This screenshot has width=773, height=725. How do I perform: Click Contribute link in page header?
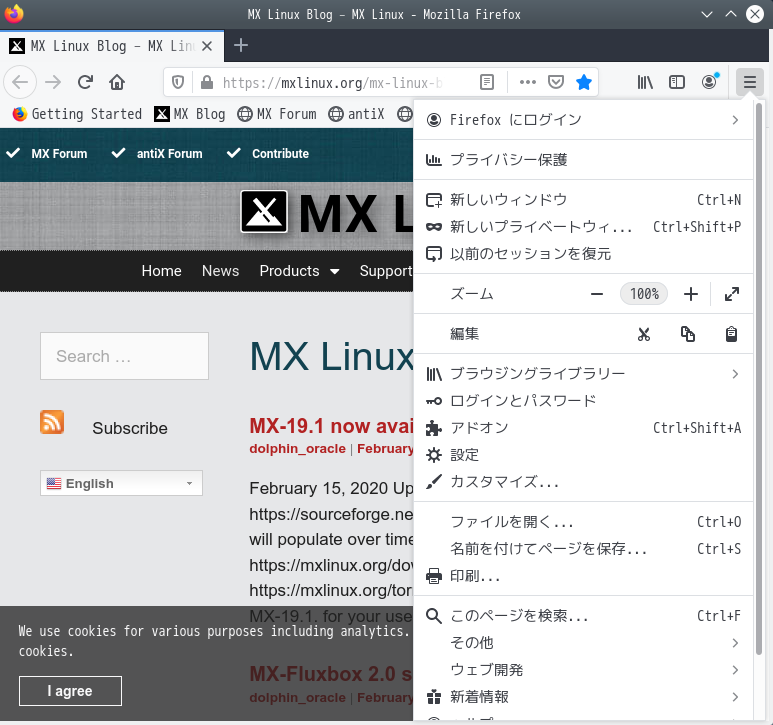point(281,154)
